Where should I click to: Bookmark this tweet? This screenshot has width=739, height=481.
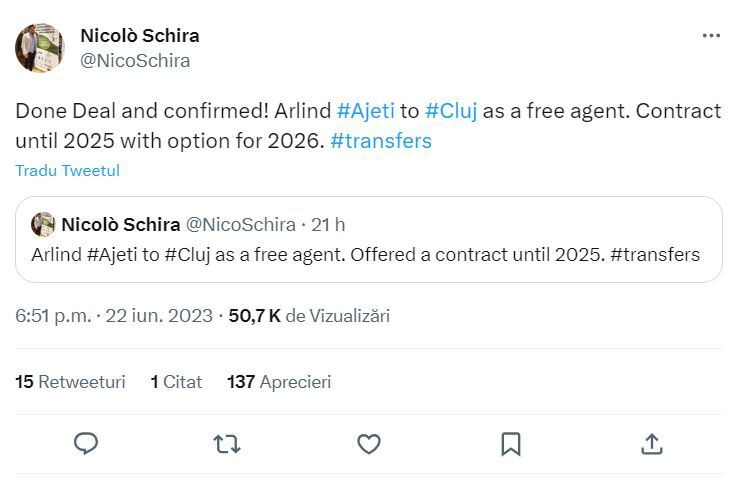coord(510,443)
